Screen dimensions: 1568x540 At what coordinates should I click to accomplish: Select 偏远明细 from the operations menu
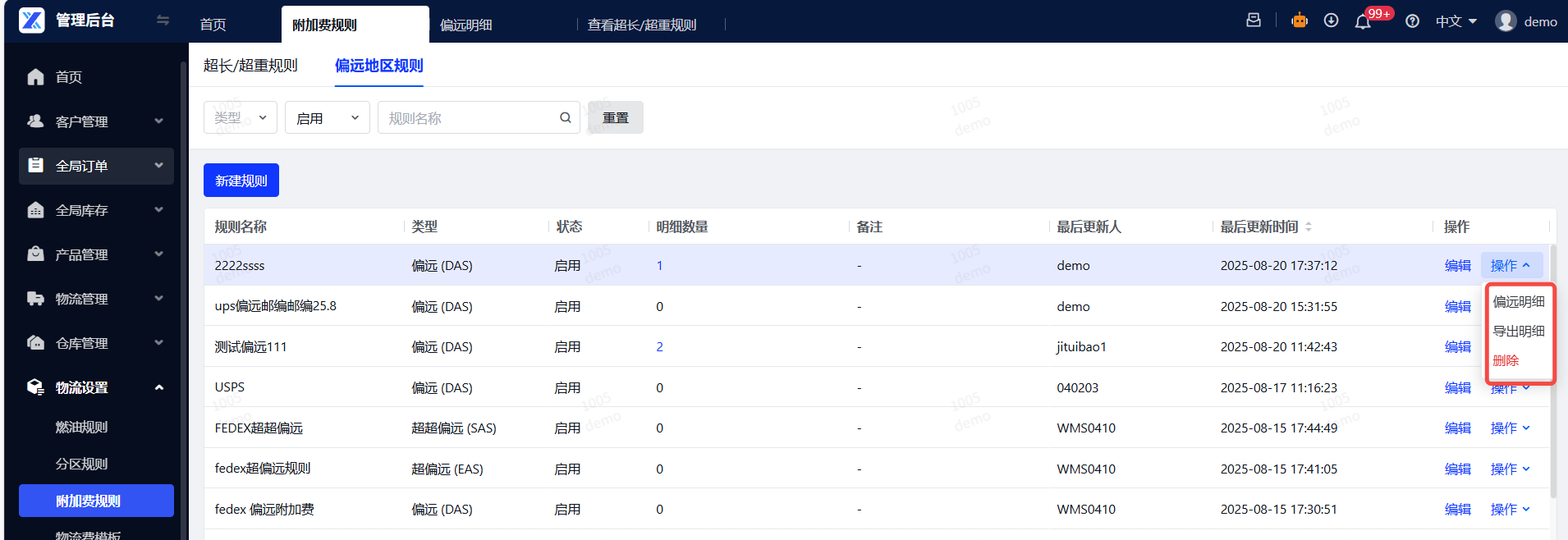point(1518,302)
